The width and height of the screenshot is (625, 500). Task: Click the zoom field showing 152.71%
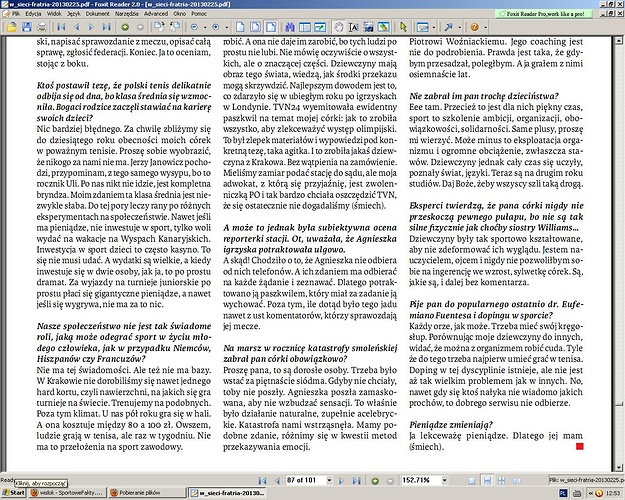pyautogui.click(x=421, y=480)
